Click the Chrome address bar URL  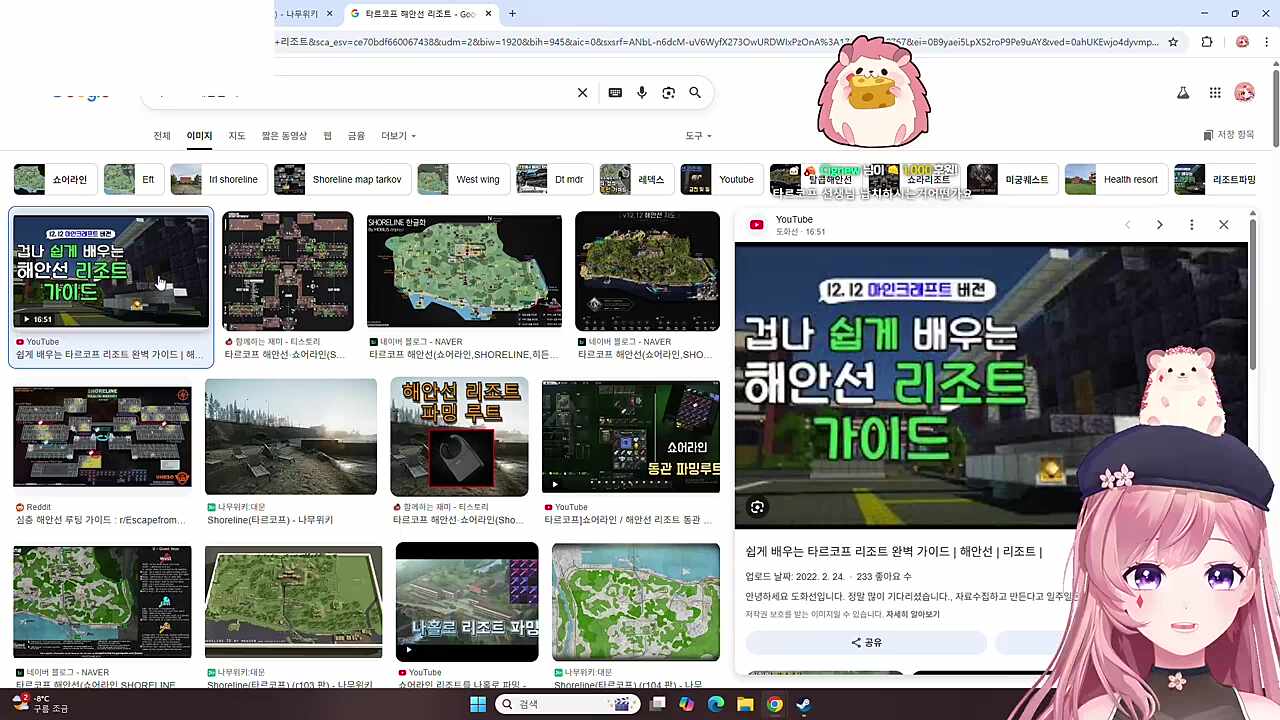click(716, 42)
